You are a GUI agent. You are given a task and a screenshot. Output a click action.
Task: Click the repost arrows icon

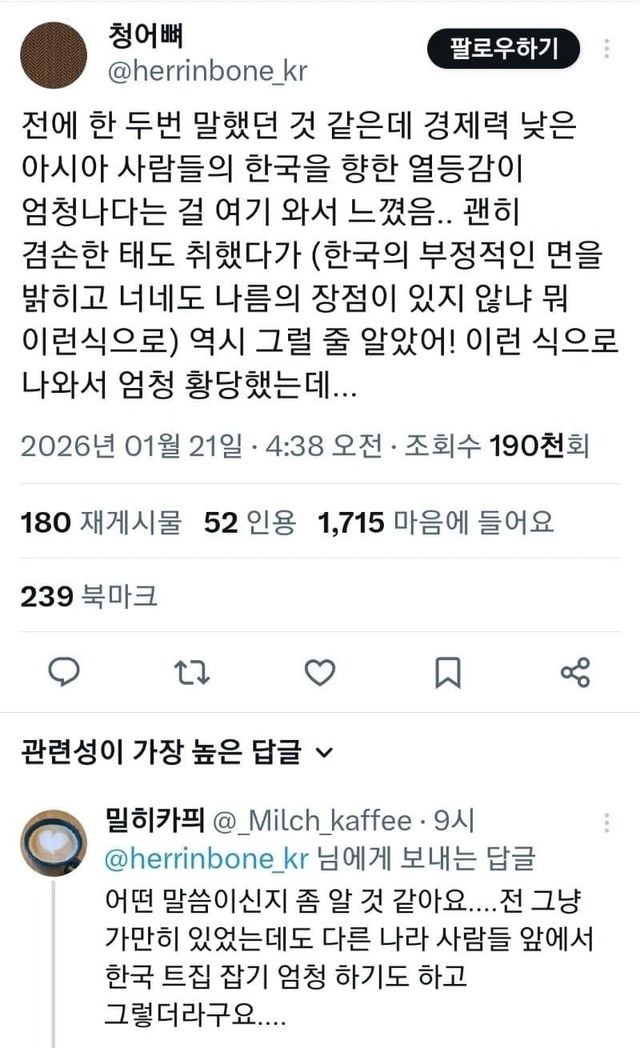click(x=192, y=672)
